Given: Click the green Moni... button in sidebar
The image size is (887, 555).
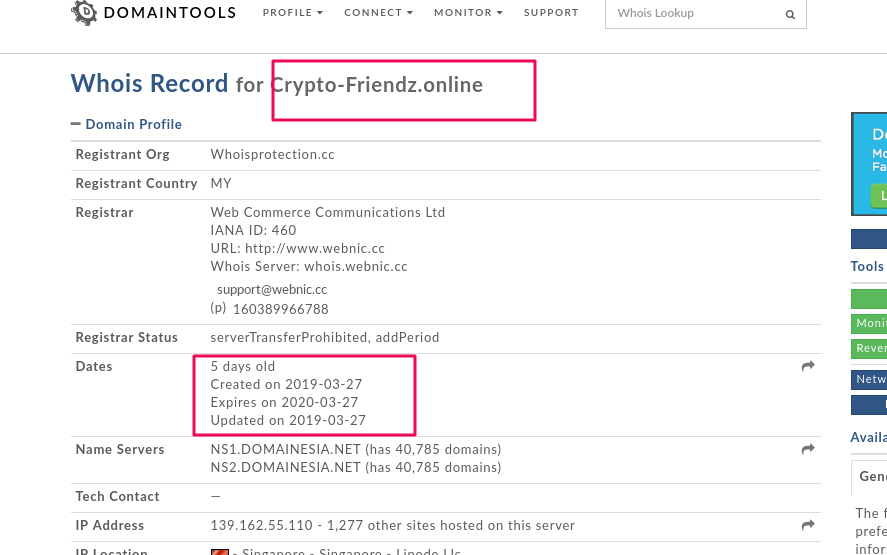Looking at the screenshot, I should (x=869, y=324).
